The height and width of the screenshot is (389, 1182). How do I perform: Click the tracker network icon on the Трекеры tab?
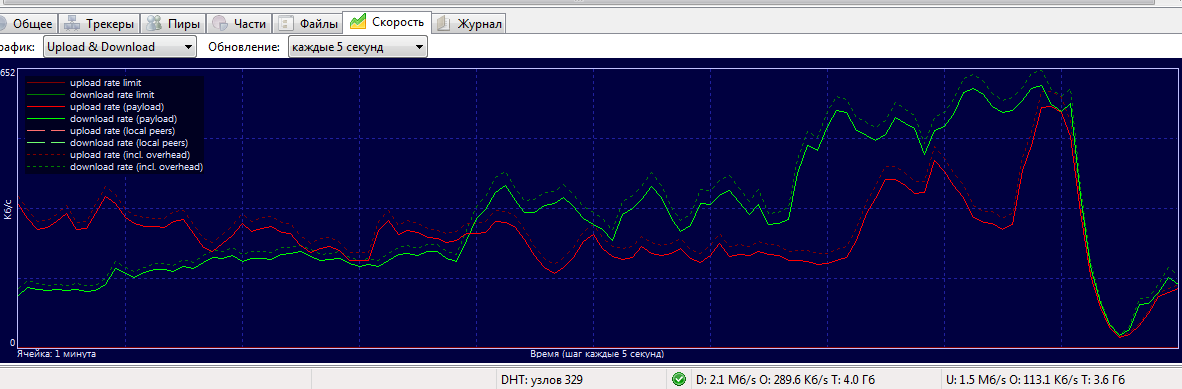[72, 24]
